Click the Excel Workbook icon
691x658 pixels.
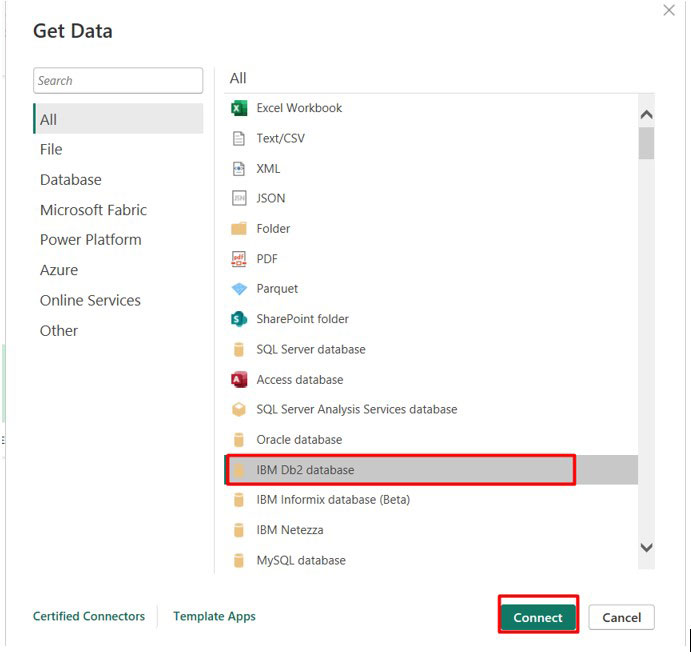(239, 108)
